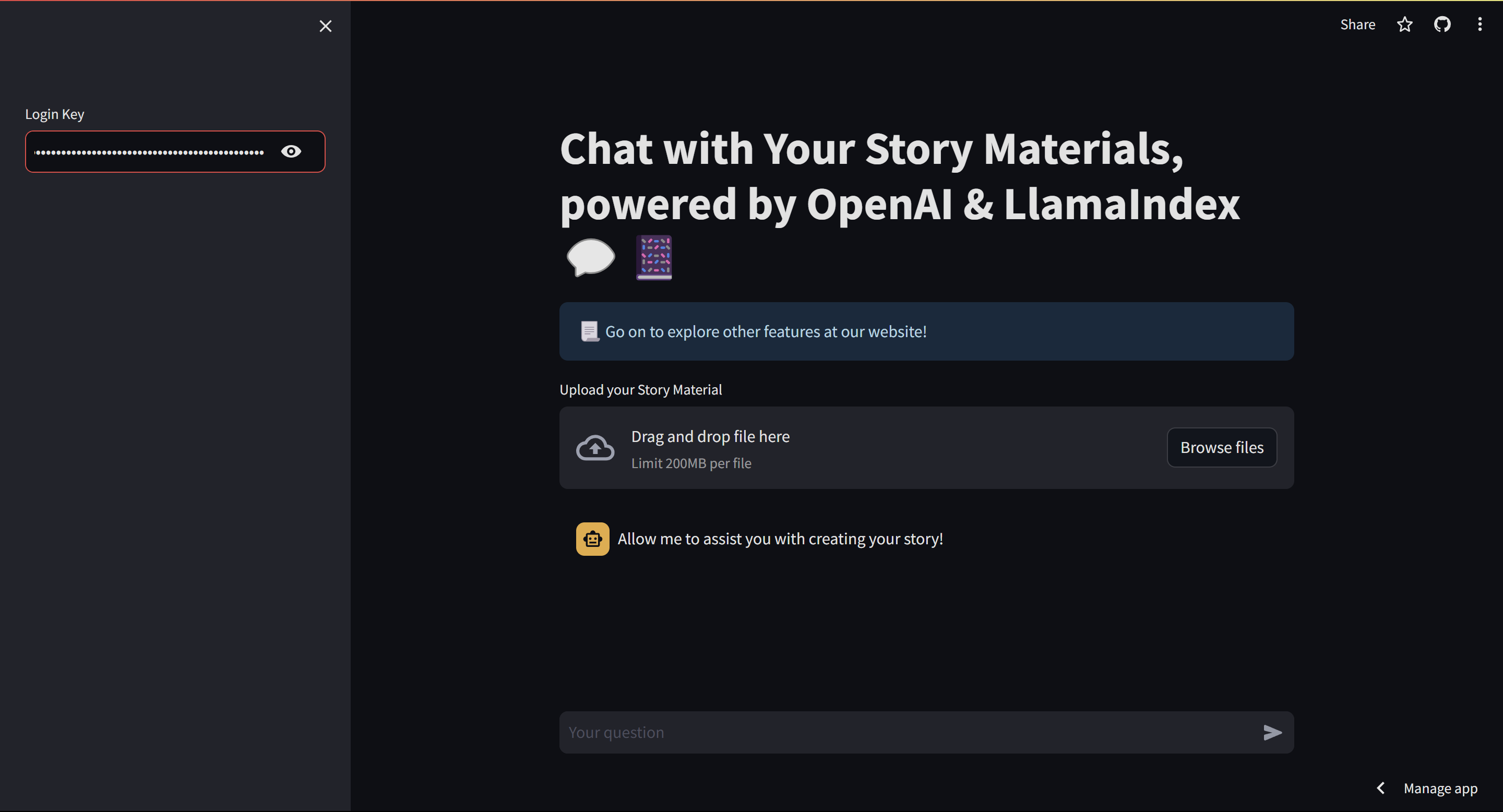1503x812 pixels.
Task: Show the Login Key with the eye icon
Action: pyautogui.click(x=291, y=152)
